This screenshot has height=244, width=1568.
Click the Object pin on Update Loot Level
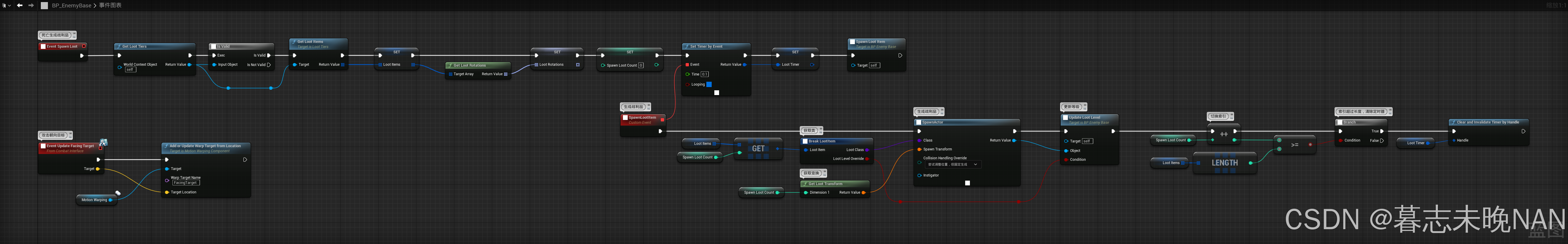point(1066,151)
